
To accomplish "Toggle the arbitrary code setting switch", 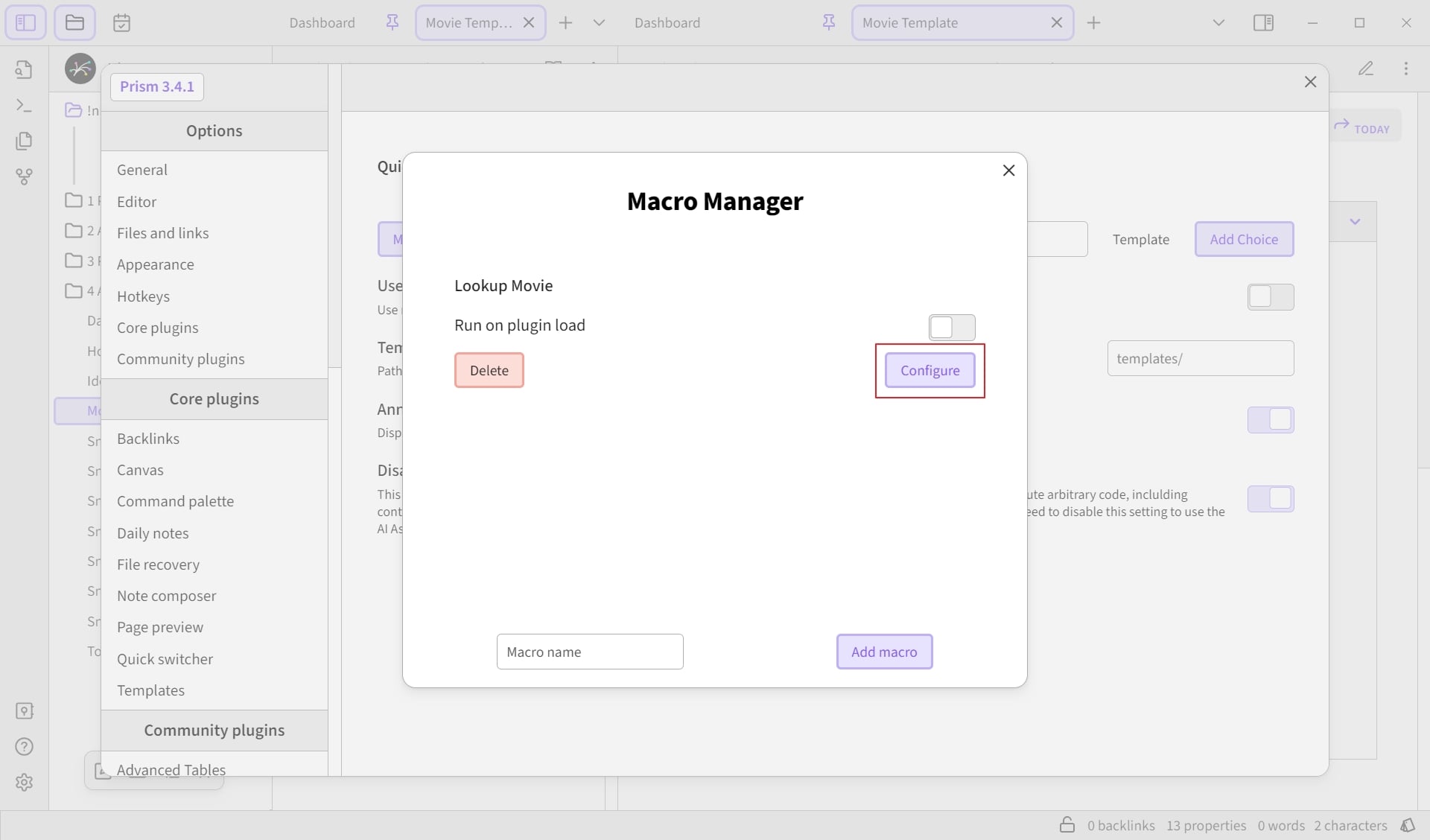I will click(1270, 498).
